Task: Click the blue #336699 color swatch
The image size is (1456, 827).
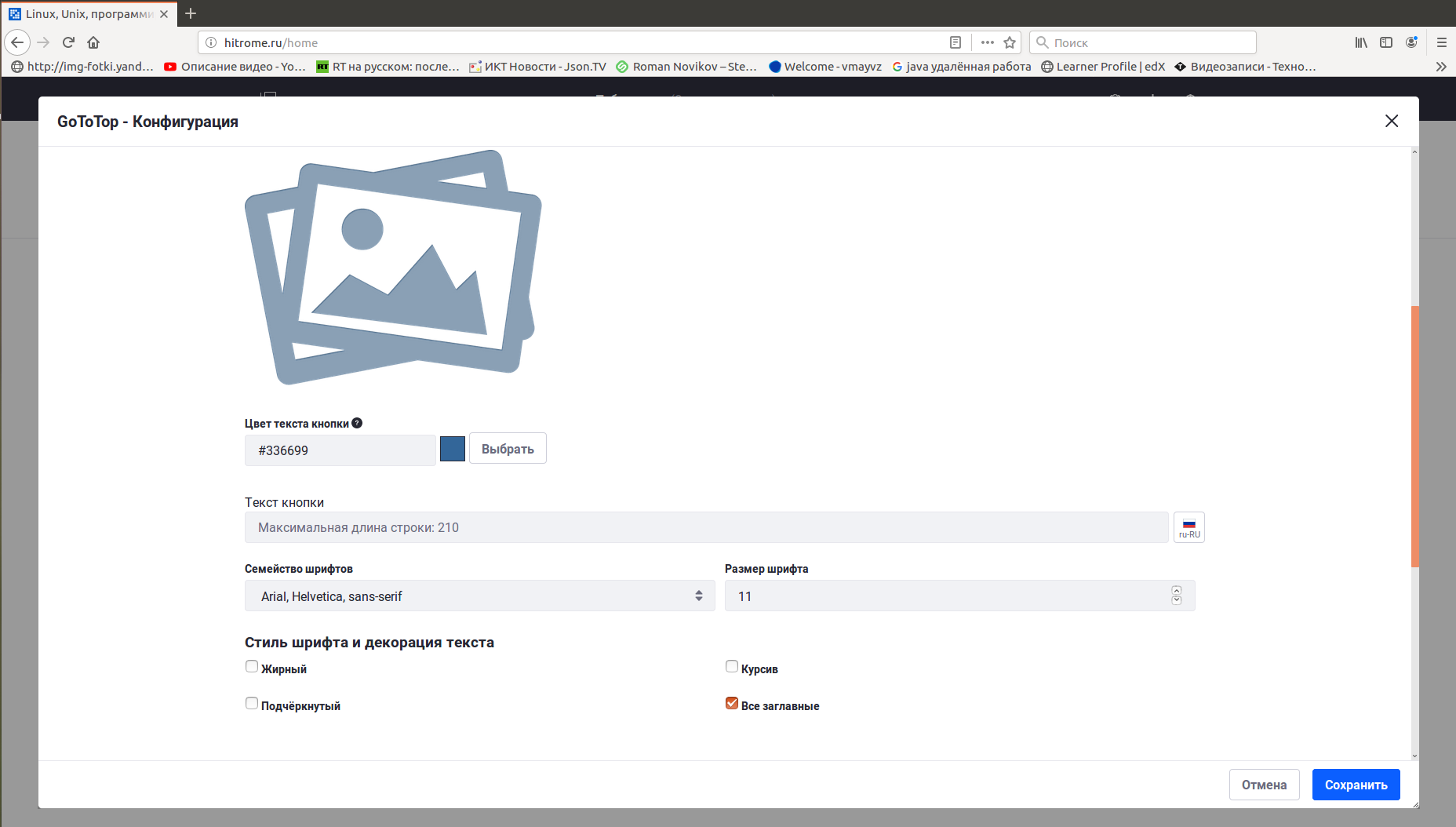Action: 453,449
